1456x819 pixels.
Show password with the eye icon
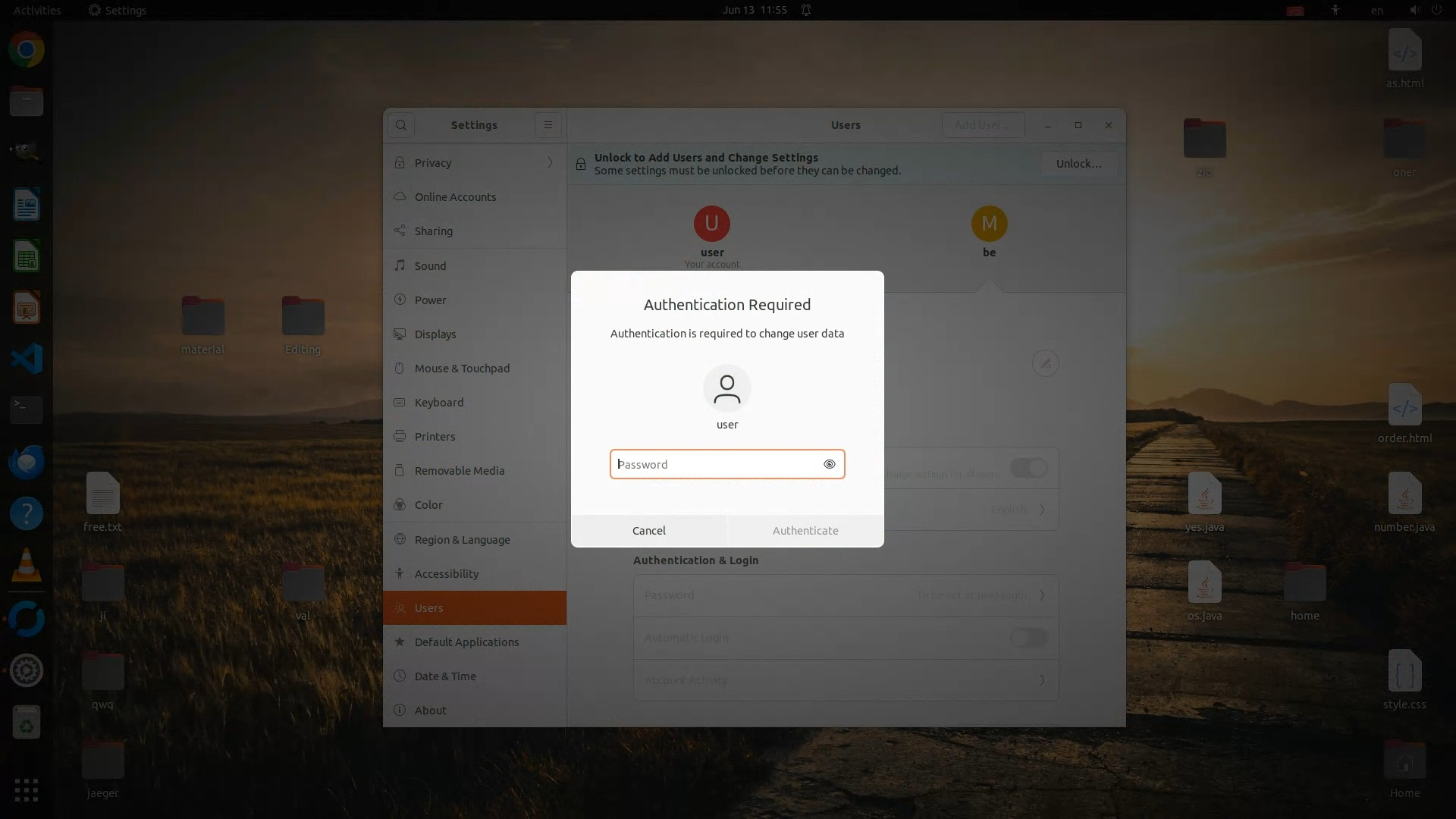click(x=830, y=464)
